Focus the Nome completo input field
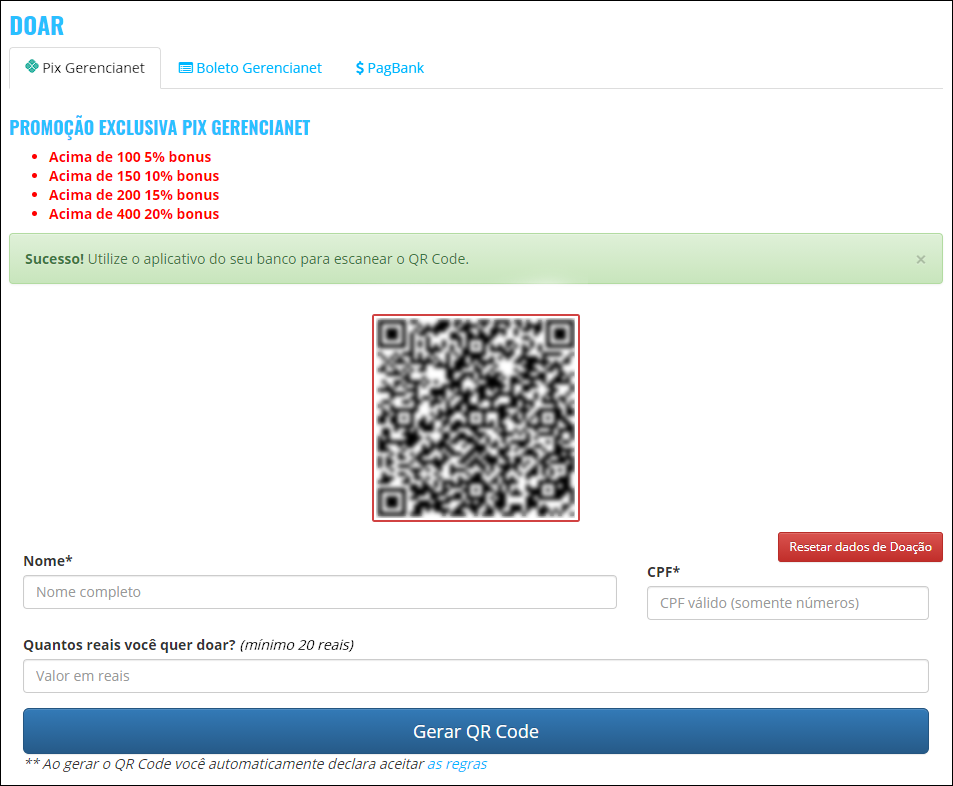Viewport: 953px width, 786px height. 320,592
